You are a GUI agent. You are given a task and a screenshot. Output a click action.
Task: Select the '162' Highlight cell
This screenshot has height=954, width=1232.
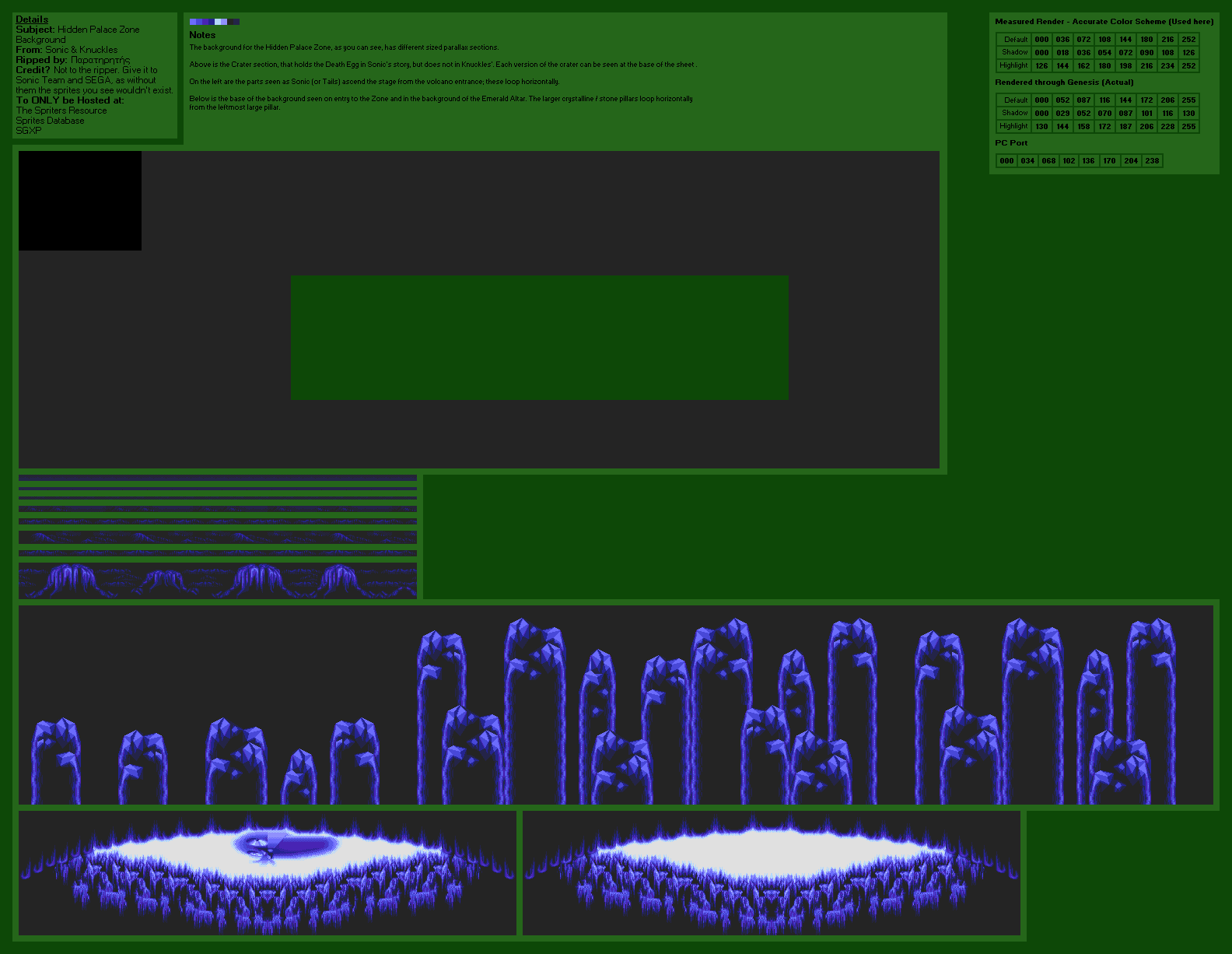1083,66
